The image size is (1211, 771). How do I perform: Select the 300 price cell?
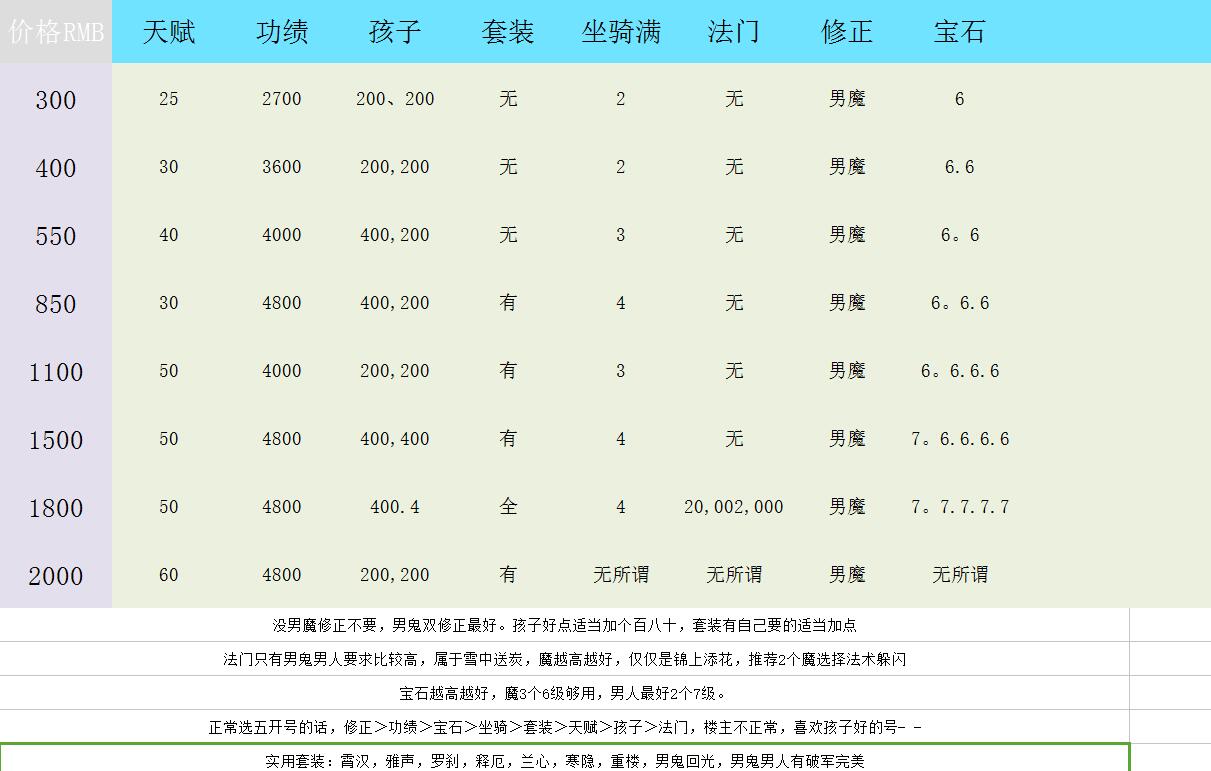point(56,100)
